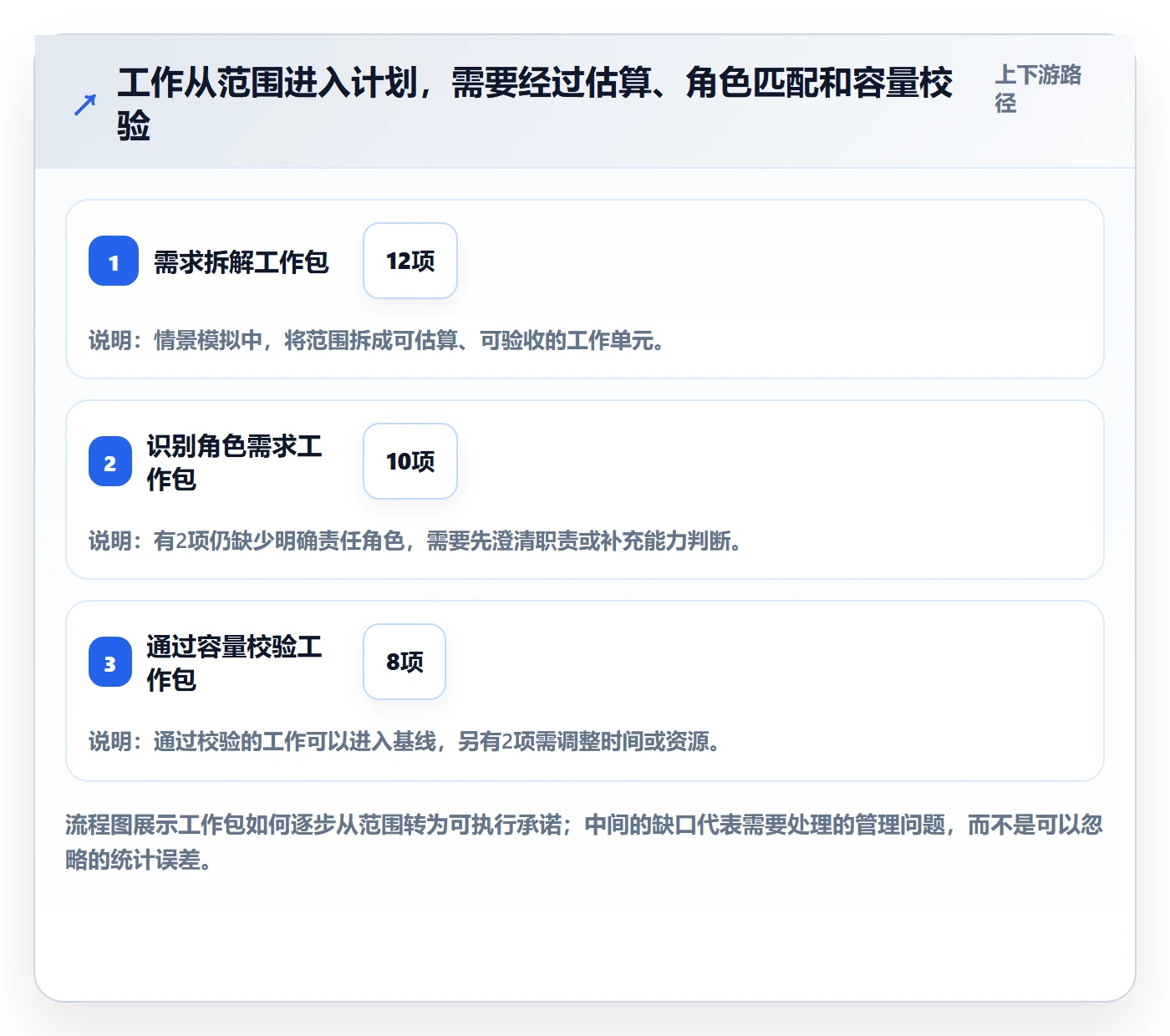The image size is (1170, 1036).
Task: Select step number 2 badge
Action: pos(110,461)
